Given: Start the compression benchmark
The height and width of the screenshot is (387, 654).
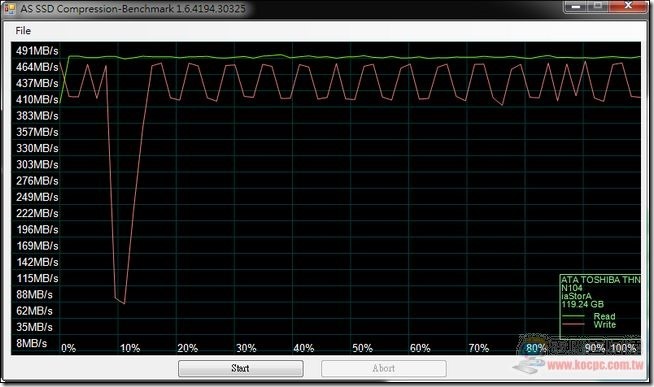Looking at the screenshot, I should (241, 368).
